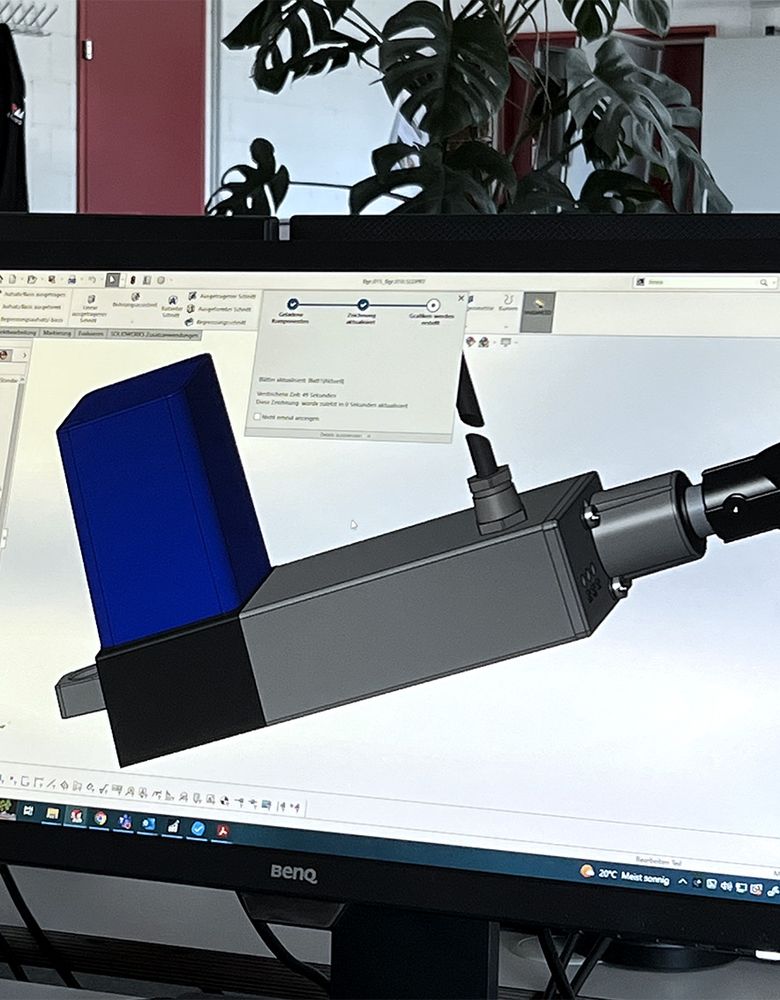Open the Bohrungsassistent tool

(x=135, y=300)
